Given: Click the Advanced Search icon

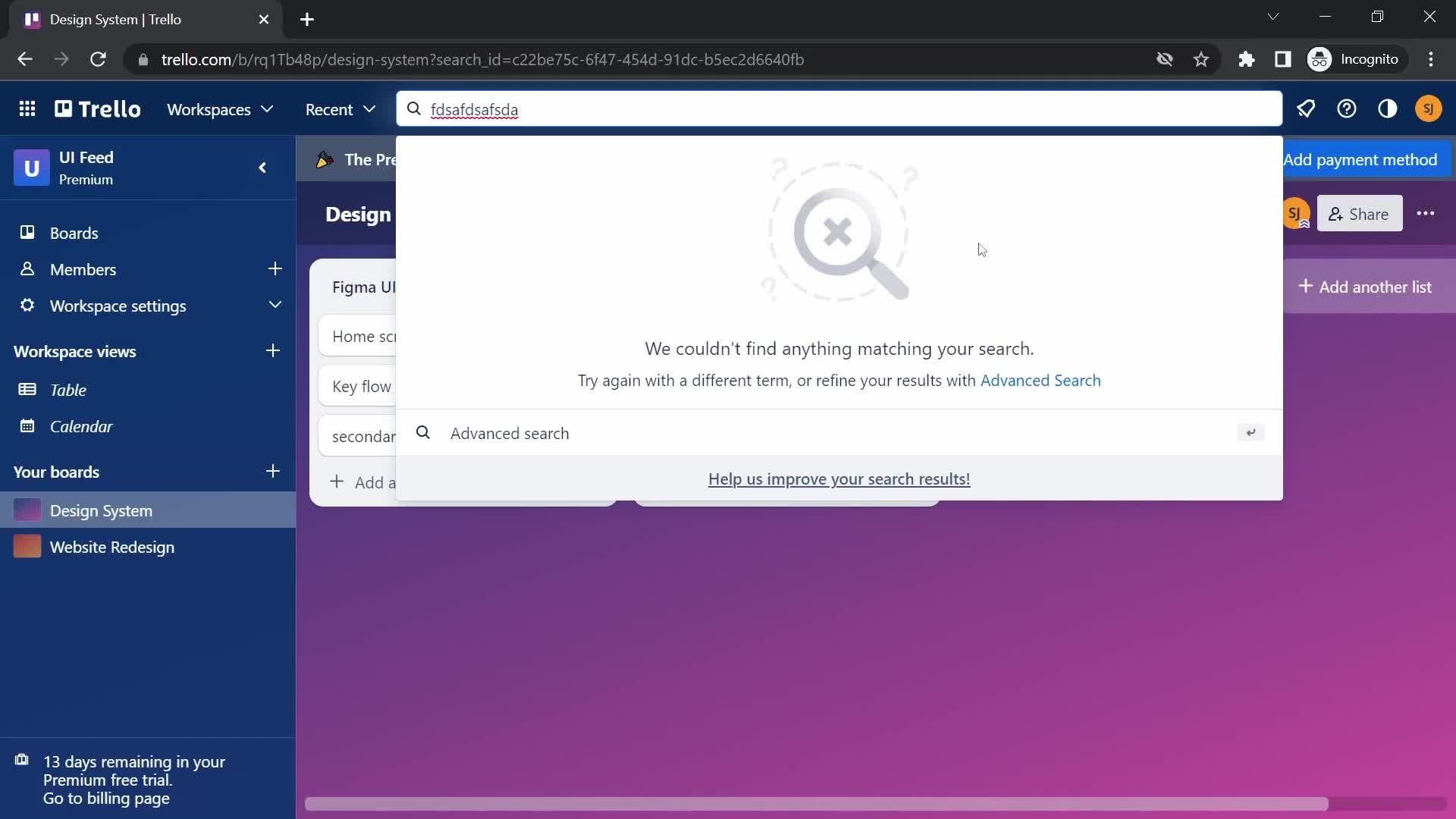Looking at the screenshot, I should pos(422,432).
